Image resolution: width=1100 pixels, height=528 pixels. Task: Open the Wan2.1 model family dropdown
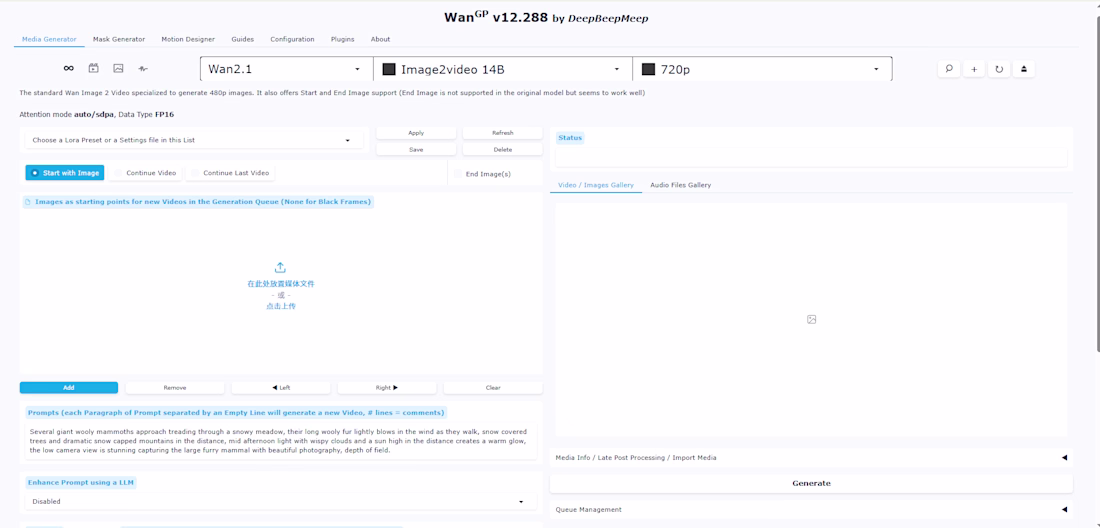point(286,69)
